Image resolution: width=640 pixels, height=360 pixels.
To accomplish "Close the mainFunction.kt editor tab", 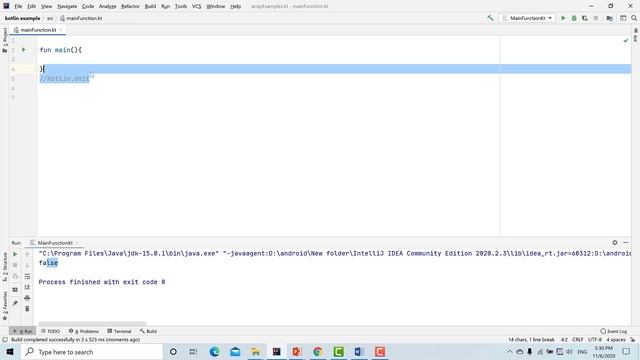I will (x=61, y=30).
